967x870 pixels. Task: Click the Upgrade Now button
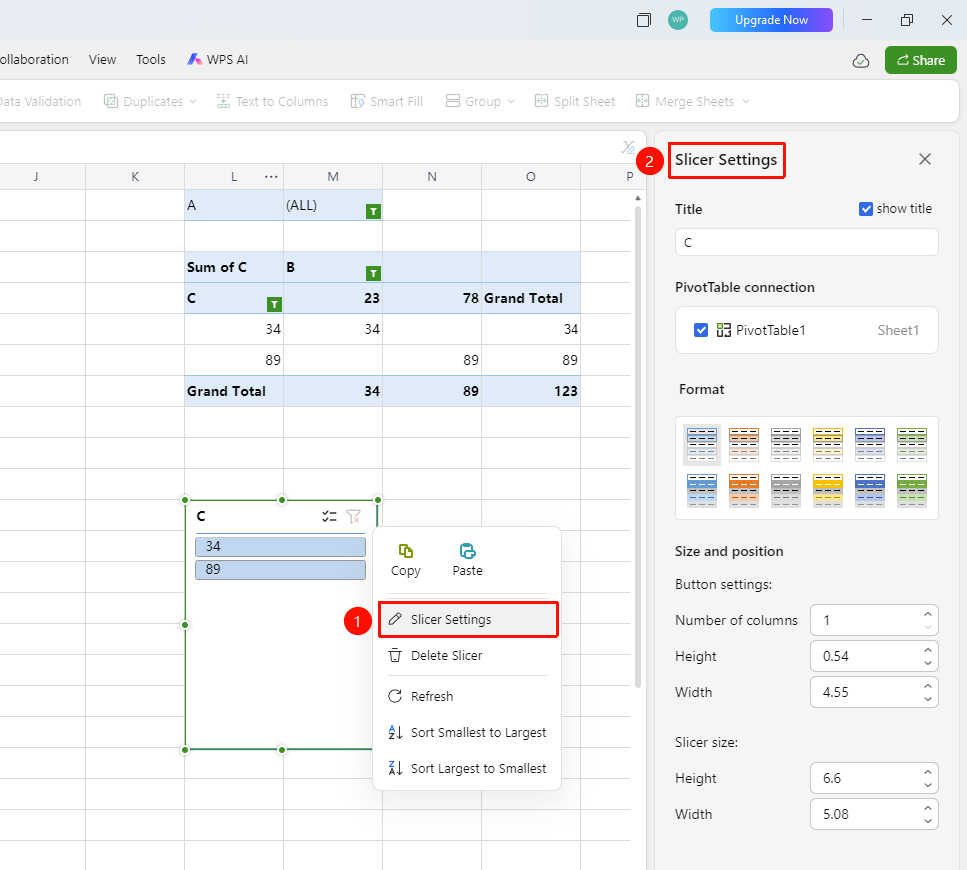click(771, 20)
